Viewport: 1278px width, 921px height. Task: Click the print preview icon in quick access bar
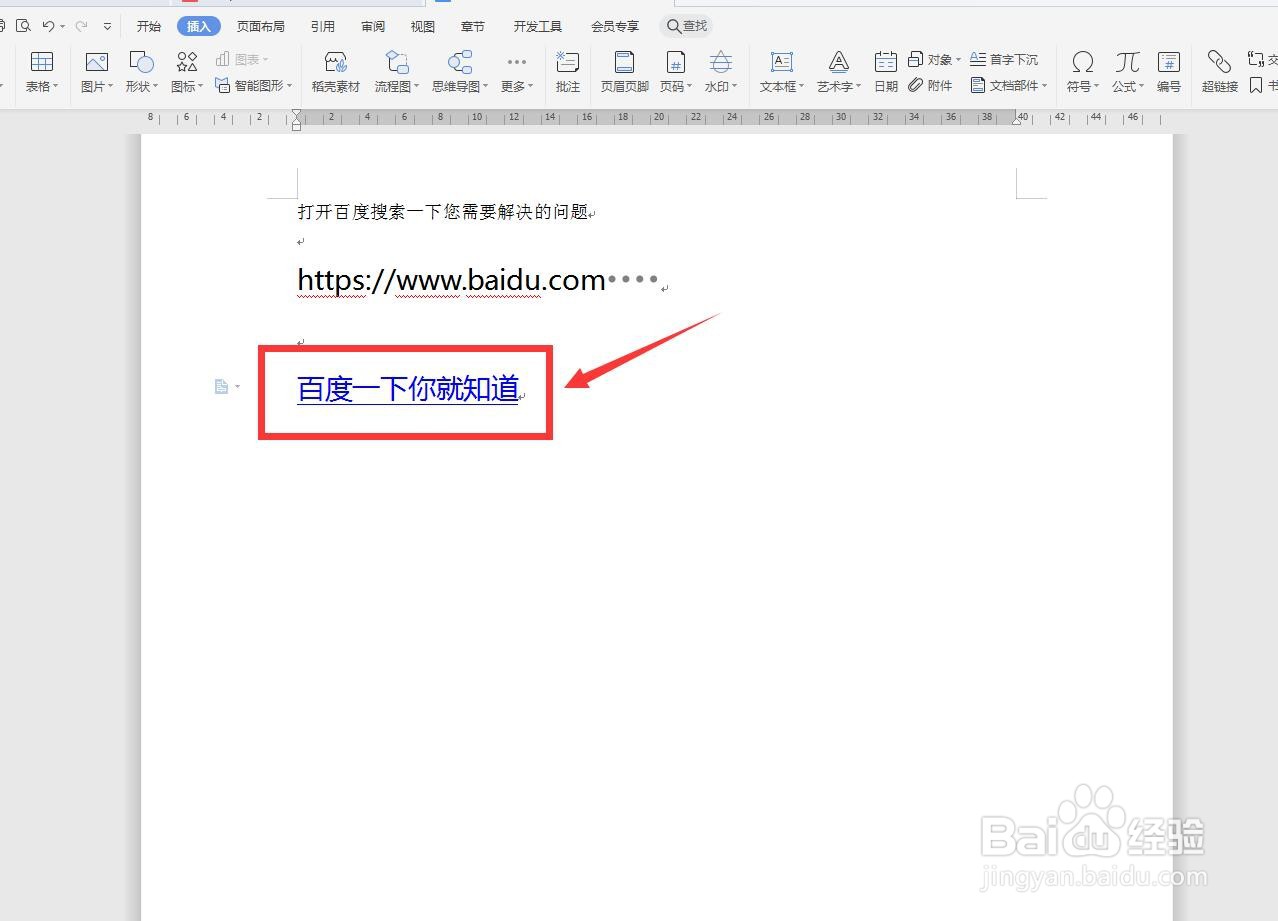23,26
